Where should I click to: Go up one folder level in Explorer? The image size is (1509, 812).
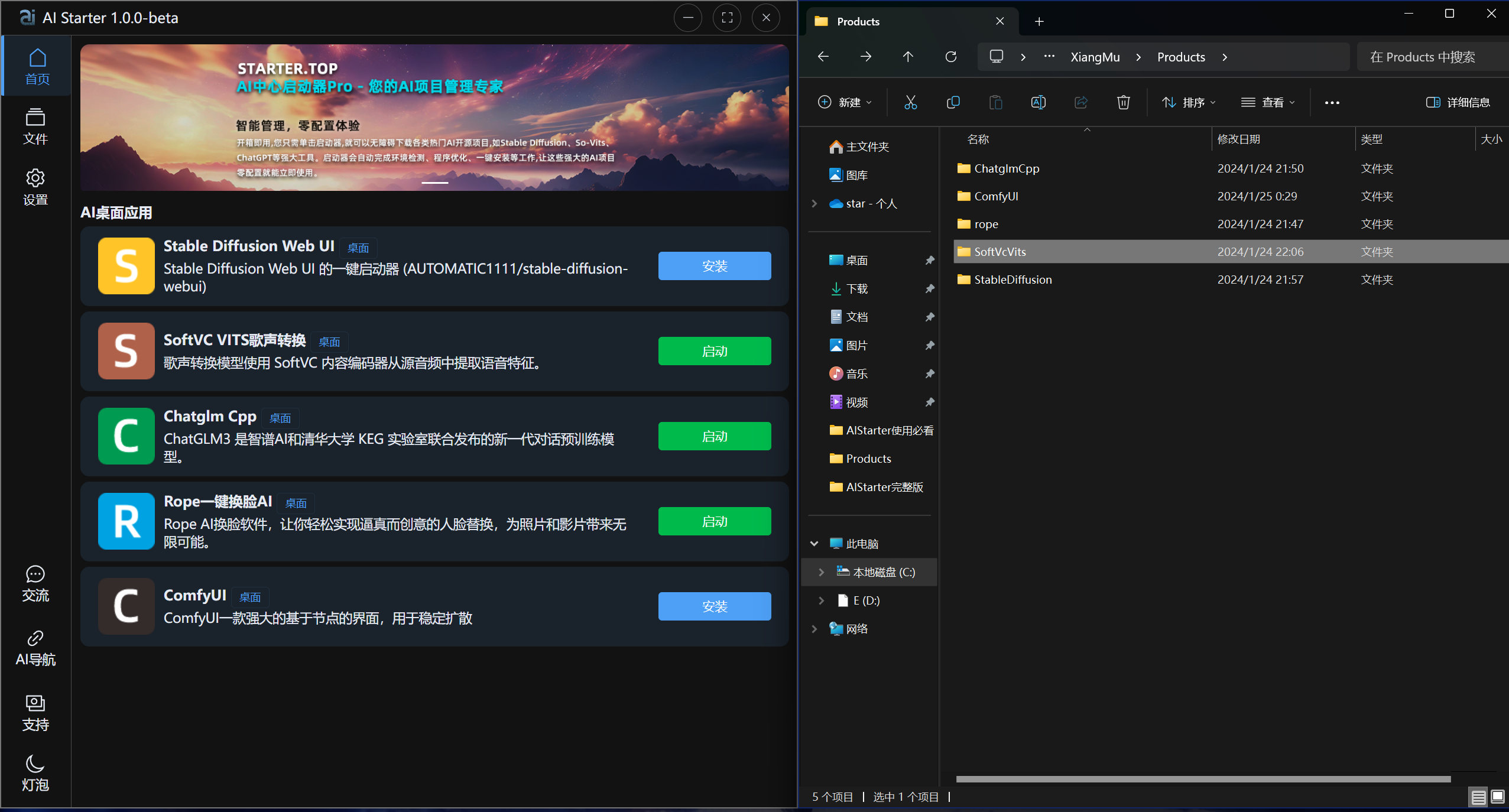908,57
